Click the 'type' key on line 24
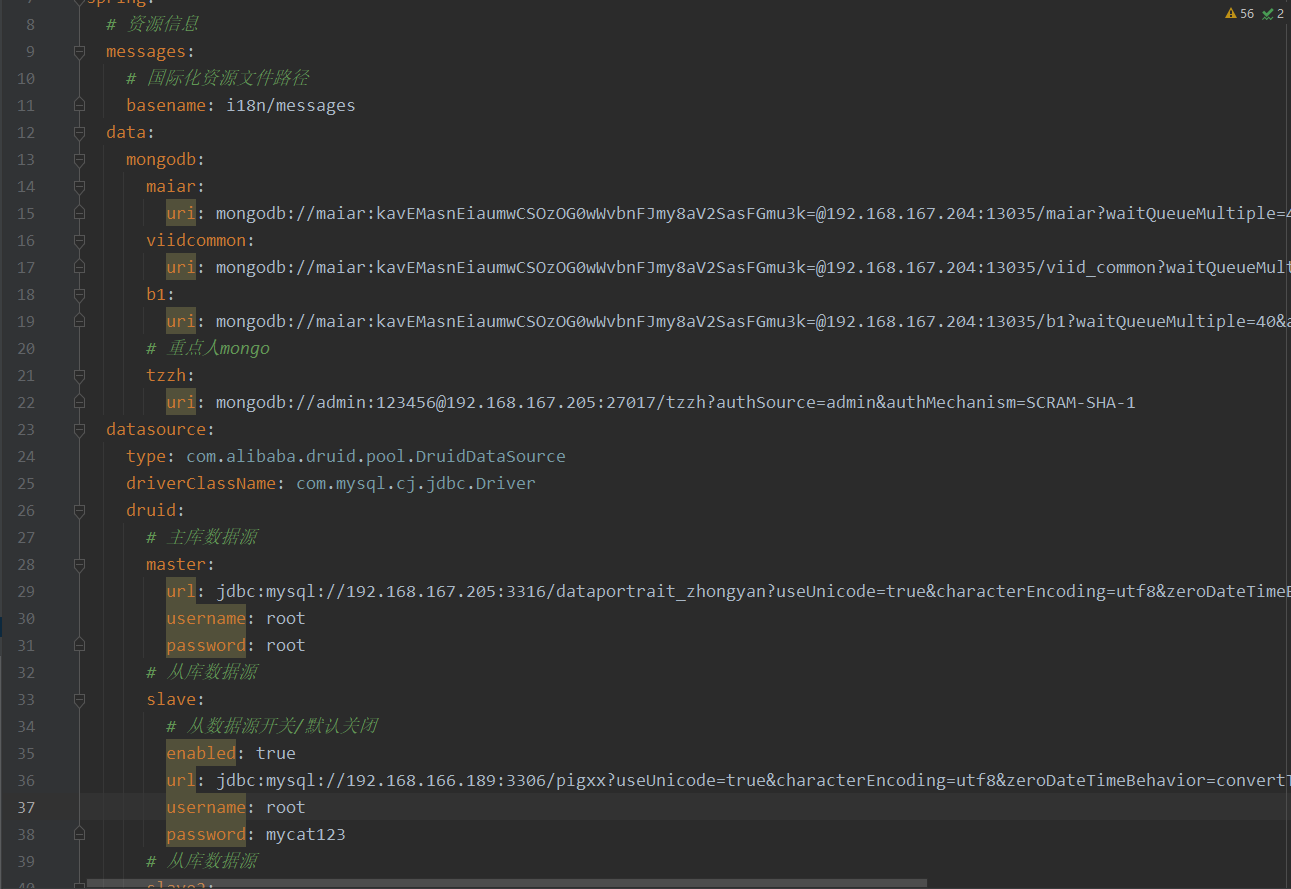 (x=146, y=457)
